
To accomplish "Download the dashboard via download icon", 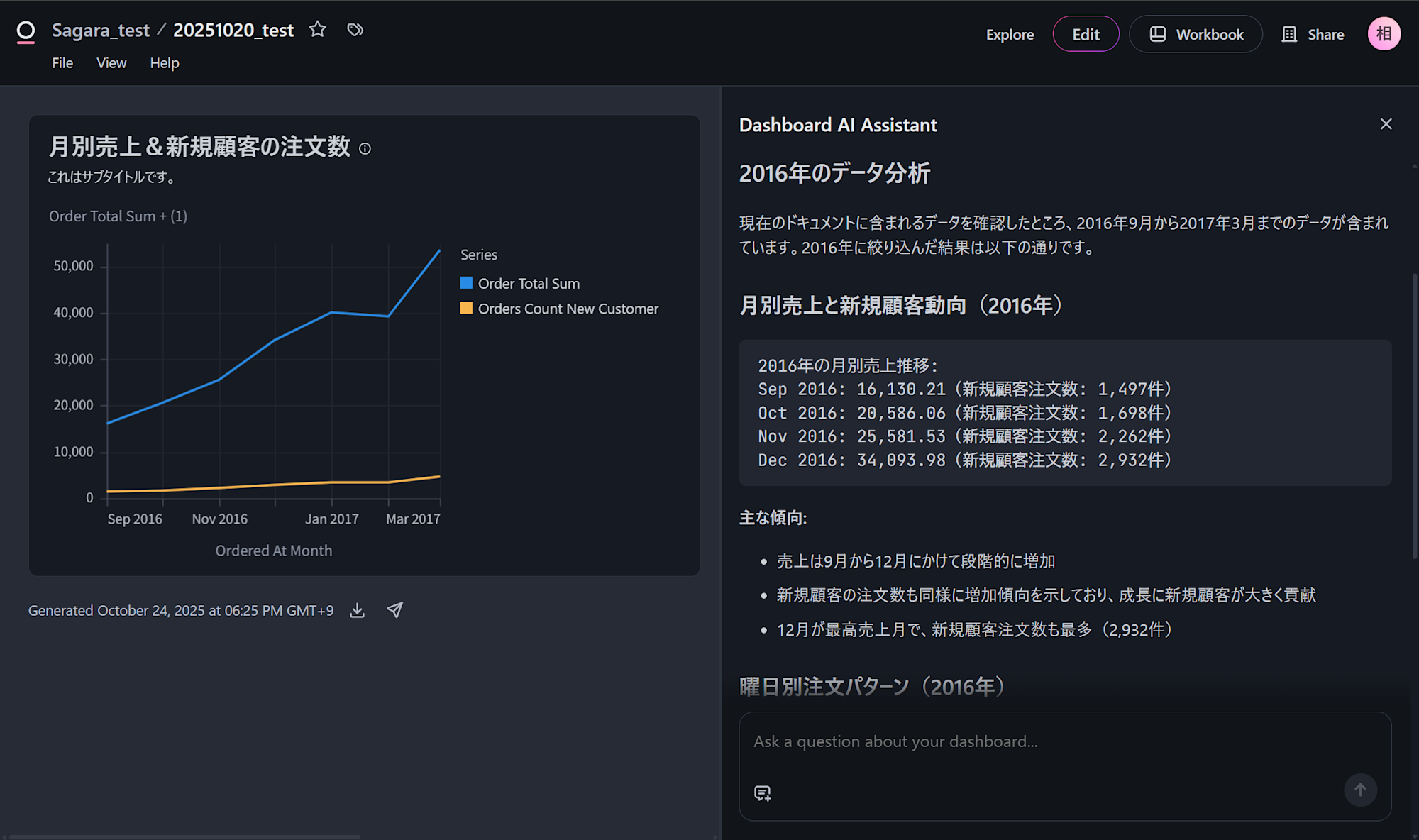I will click(358, 611).
